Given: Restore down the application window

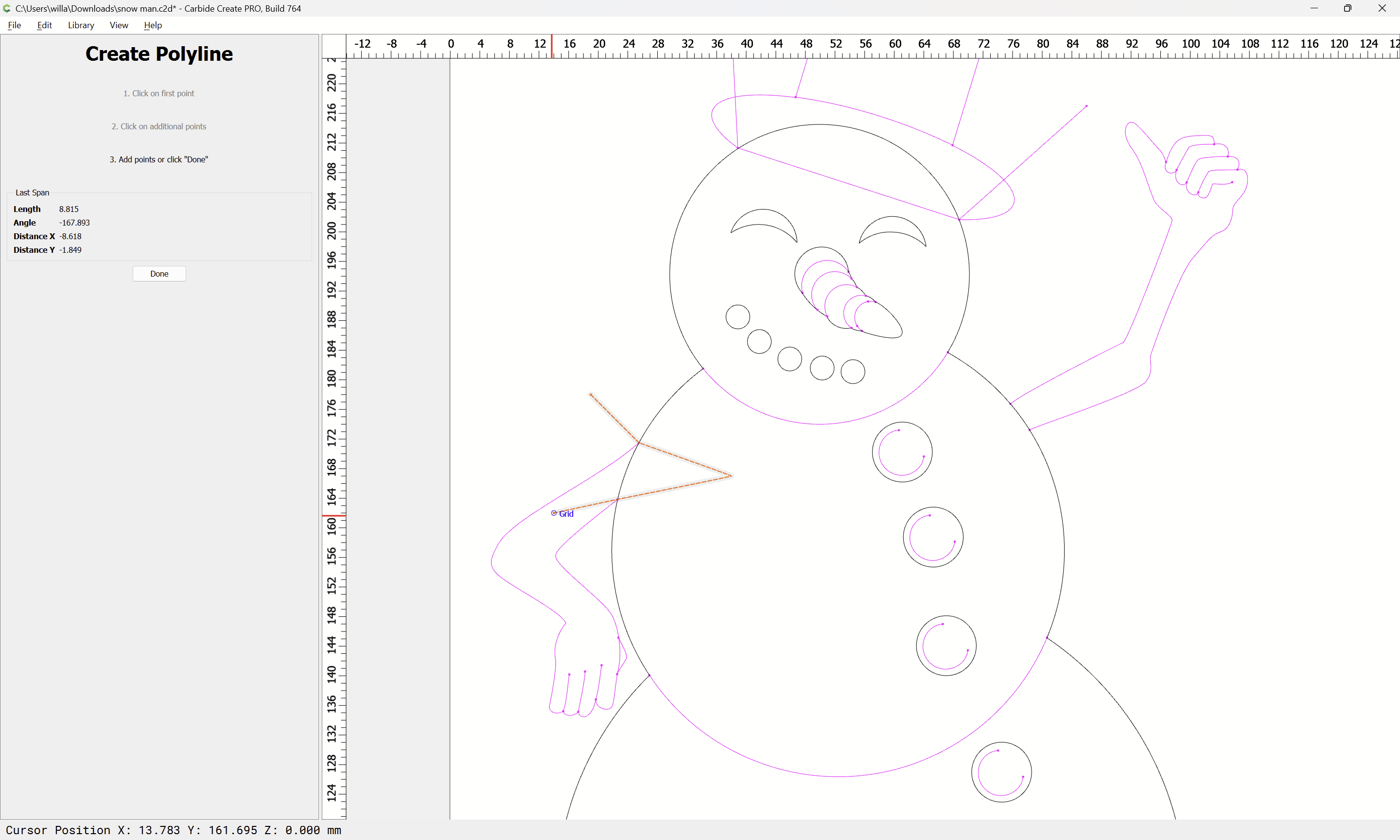Looking at the screenshot, I should (x=1347, y=8).
